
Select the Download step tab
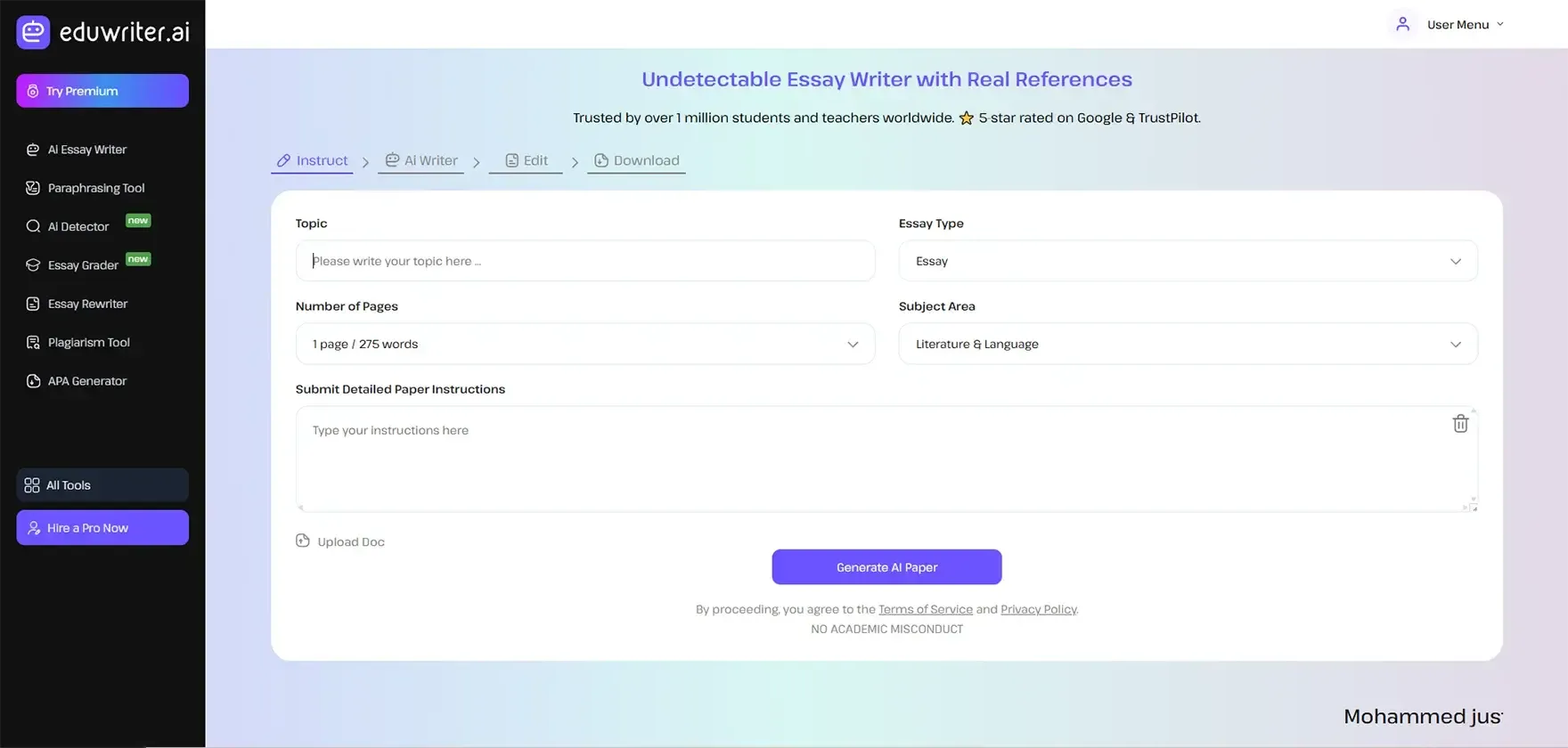pyautogui.click(x=636, y=160)
